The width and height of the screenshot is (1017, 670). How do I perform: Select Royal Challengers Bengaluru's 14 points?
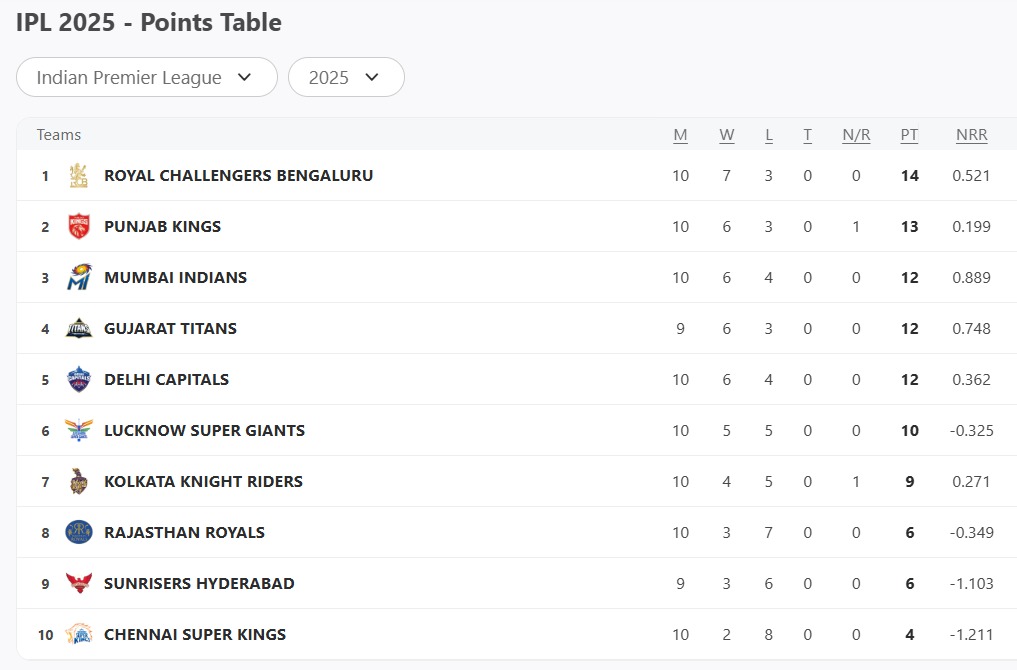tap(909, 175)
